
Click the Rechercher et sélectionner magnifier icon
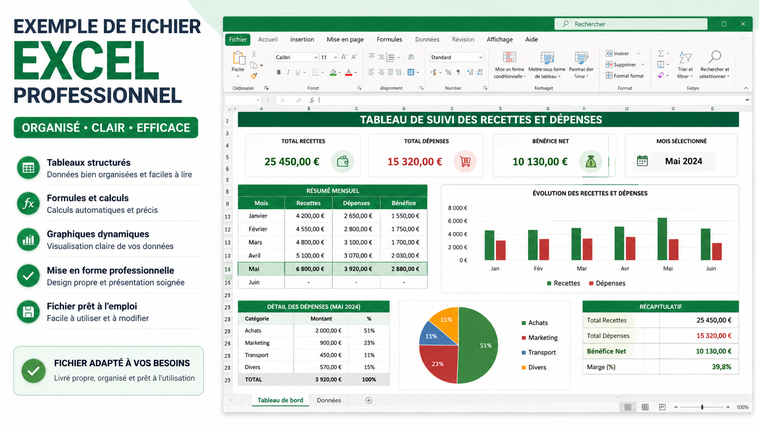(x=715, y=57)
